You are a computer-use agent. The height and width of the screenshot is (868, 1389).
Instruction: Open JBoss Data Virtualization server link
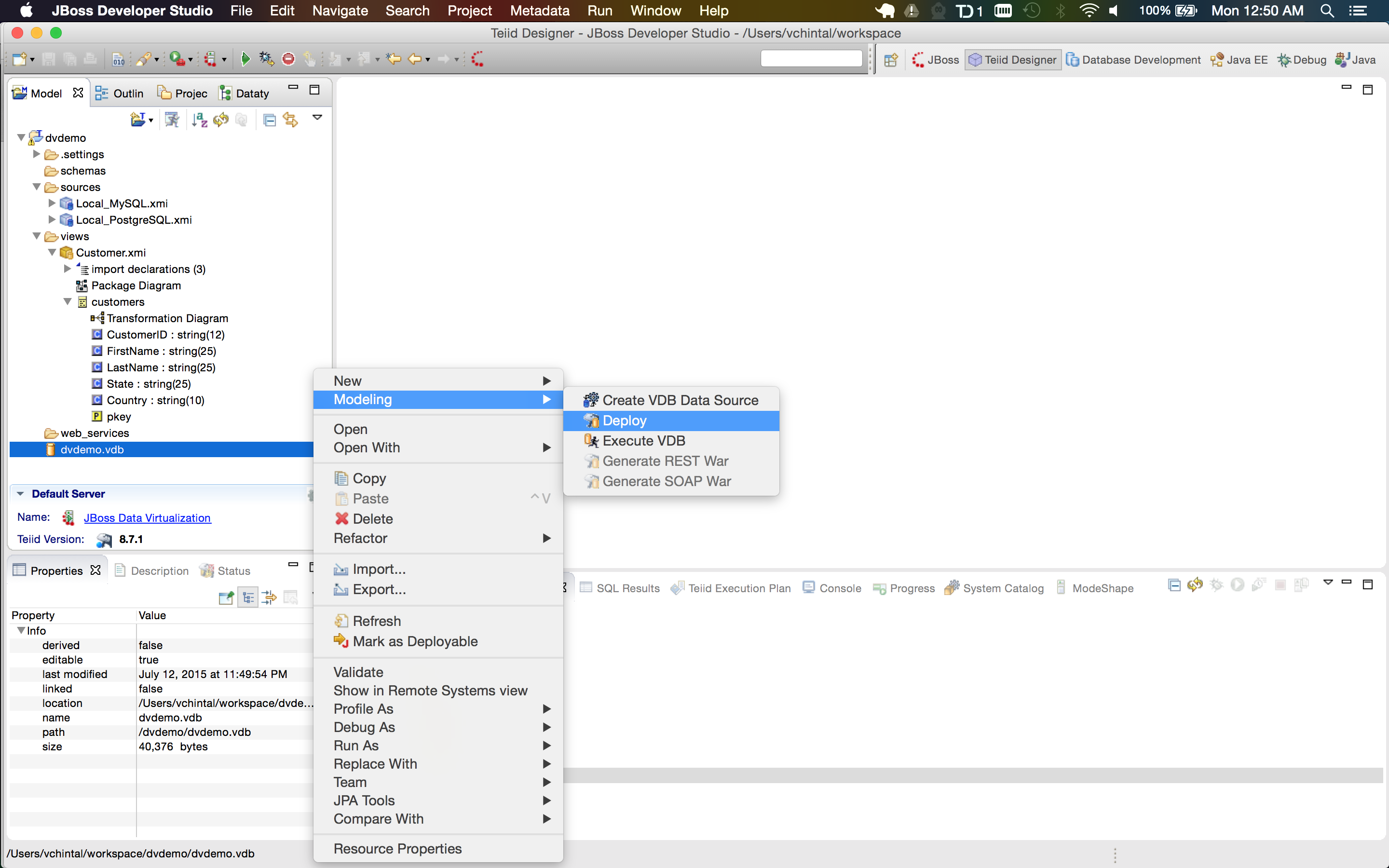tap(147, 518)
